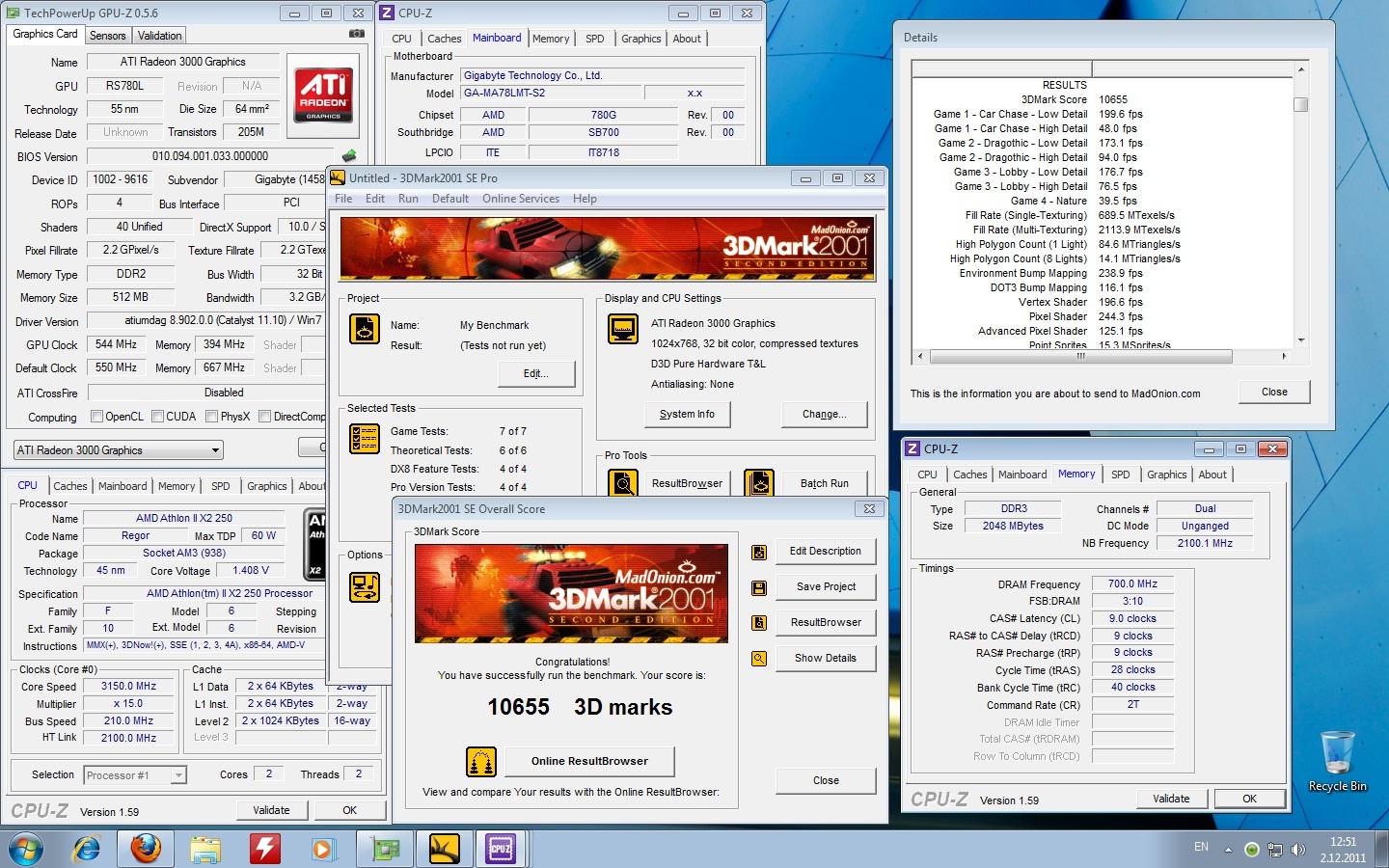Screen dimensions: 1389x868
Task: Click the Project icon in 3DMark2001
Action: (365, 329)
